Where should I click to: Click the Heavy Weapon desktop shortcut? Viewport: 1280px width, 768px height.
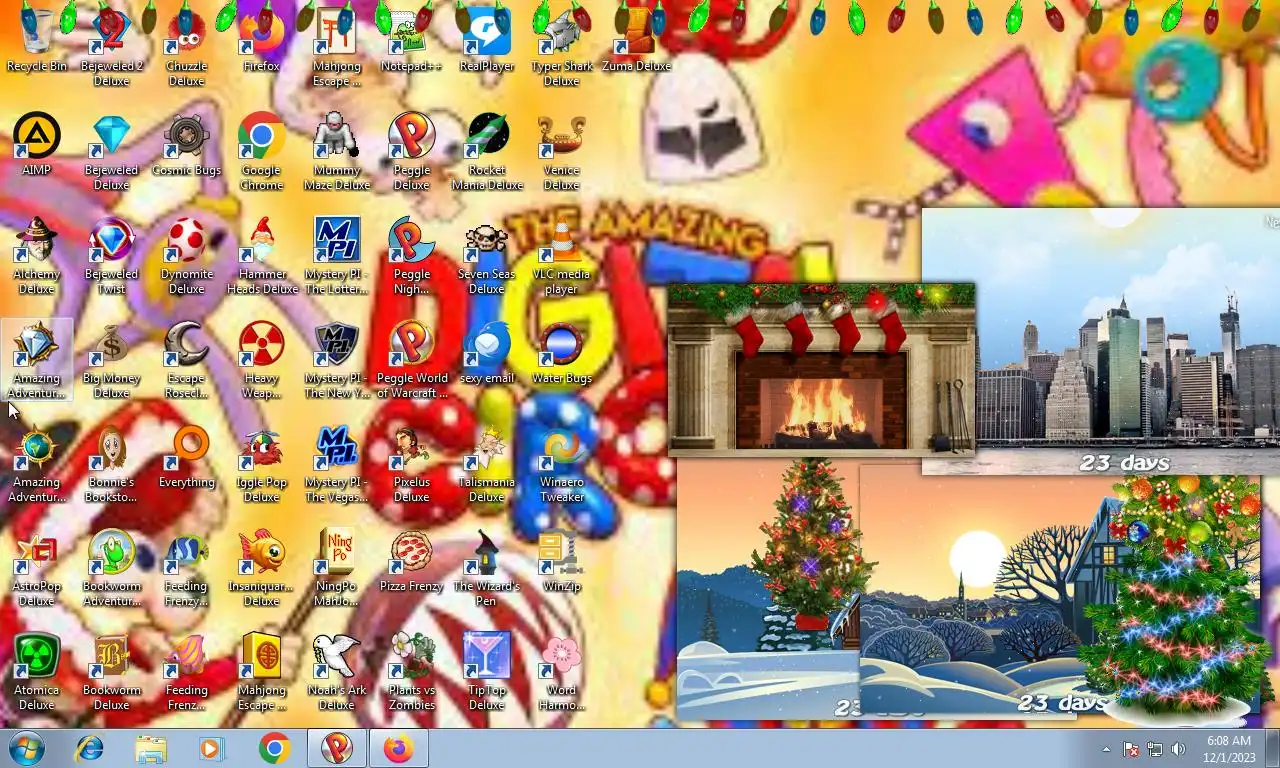pos(262,360)
